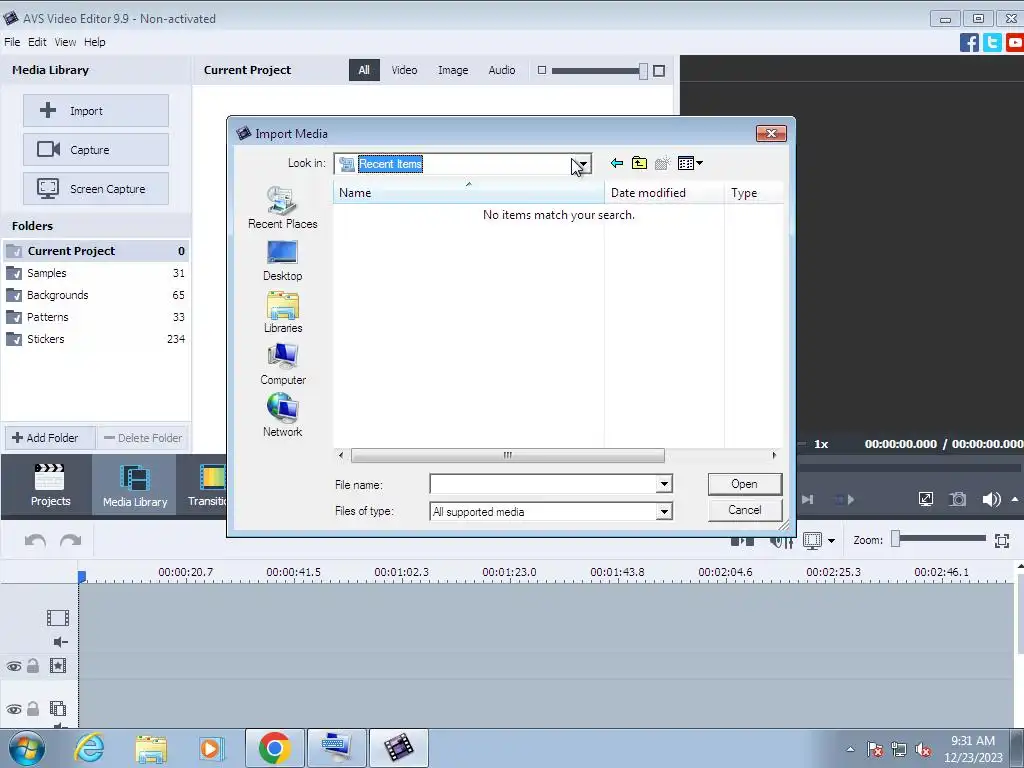Adjust the timeline Zoom slider

pyautogui.click(x=896, y=538)
